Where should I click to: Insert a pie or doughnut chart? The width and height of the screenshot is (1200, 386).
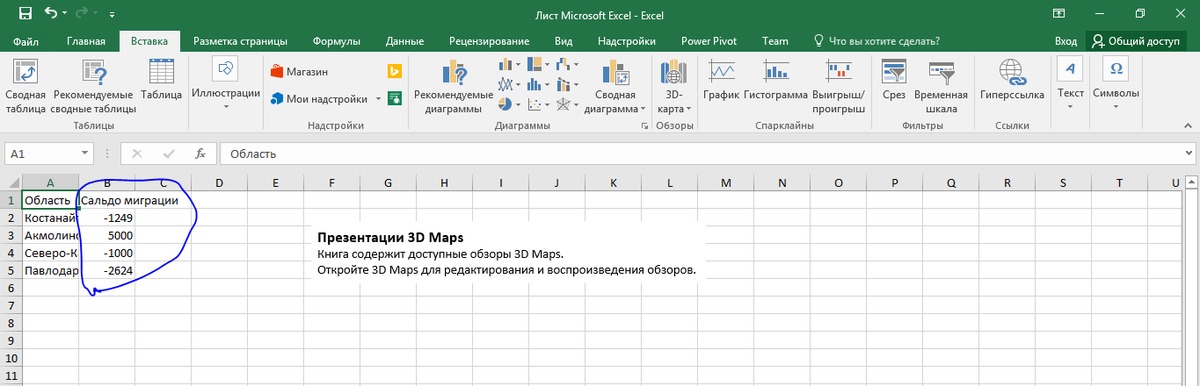pyautogui.click(x=509, y=104)
